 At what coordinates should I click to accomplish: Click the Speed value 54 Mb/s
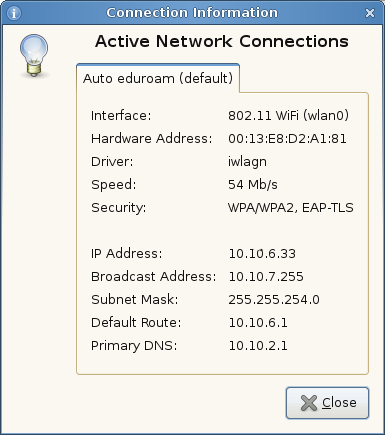point(253,185)
